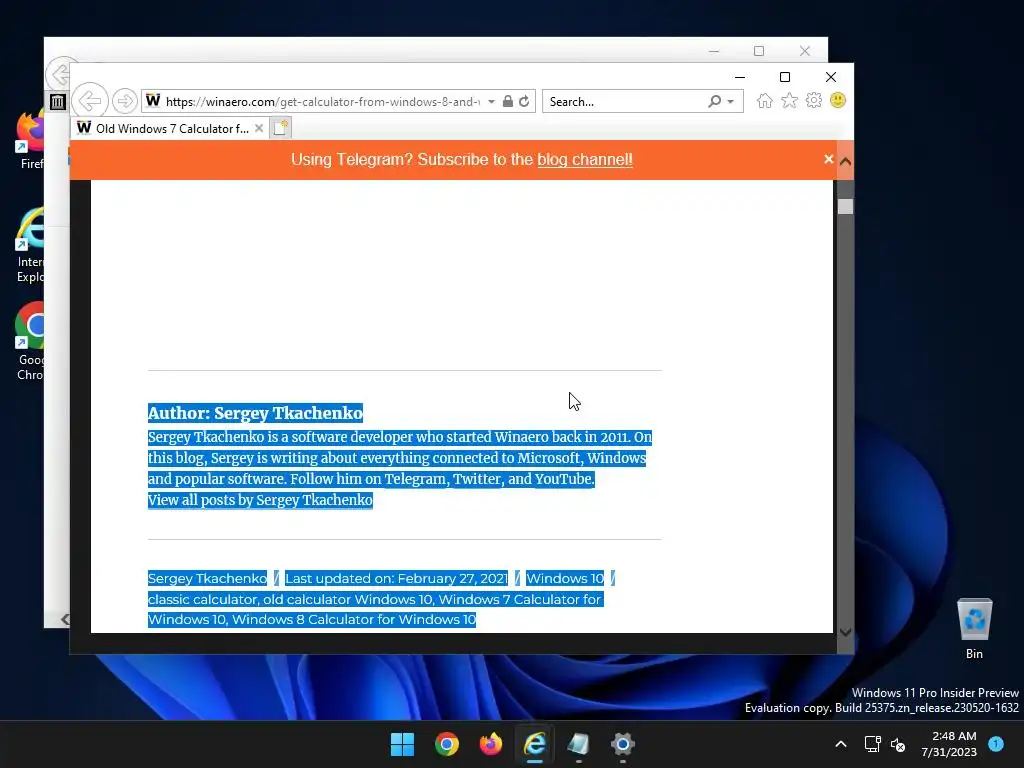The width and height of the screenshot is (1024, 768).
Task: Open the notification badge in the tray
Action: (x=996, y=743)
